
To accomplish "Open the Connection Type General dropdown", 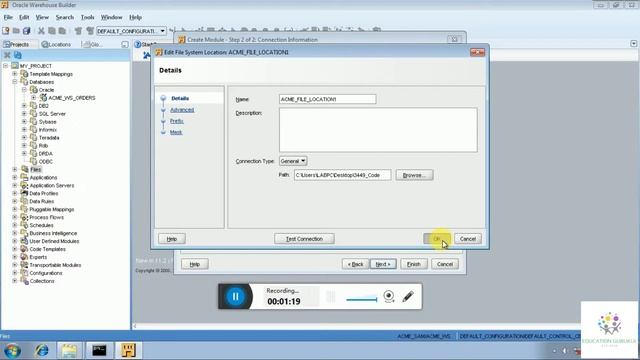I will point(293,161).
